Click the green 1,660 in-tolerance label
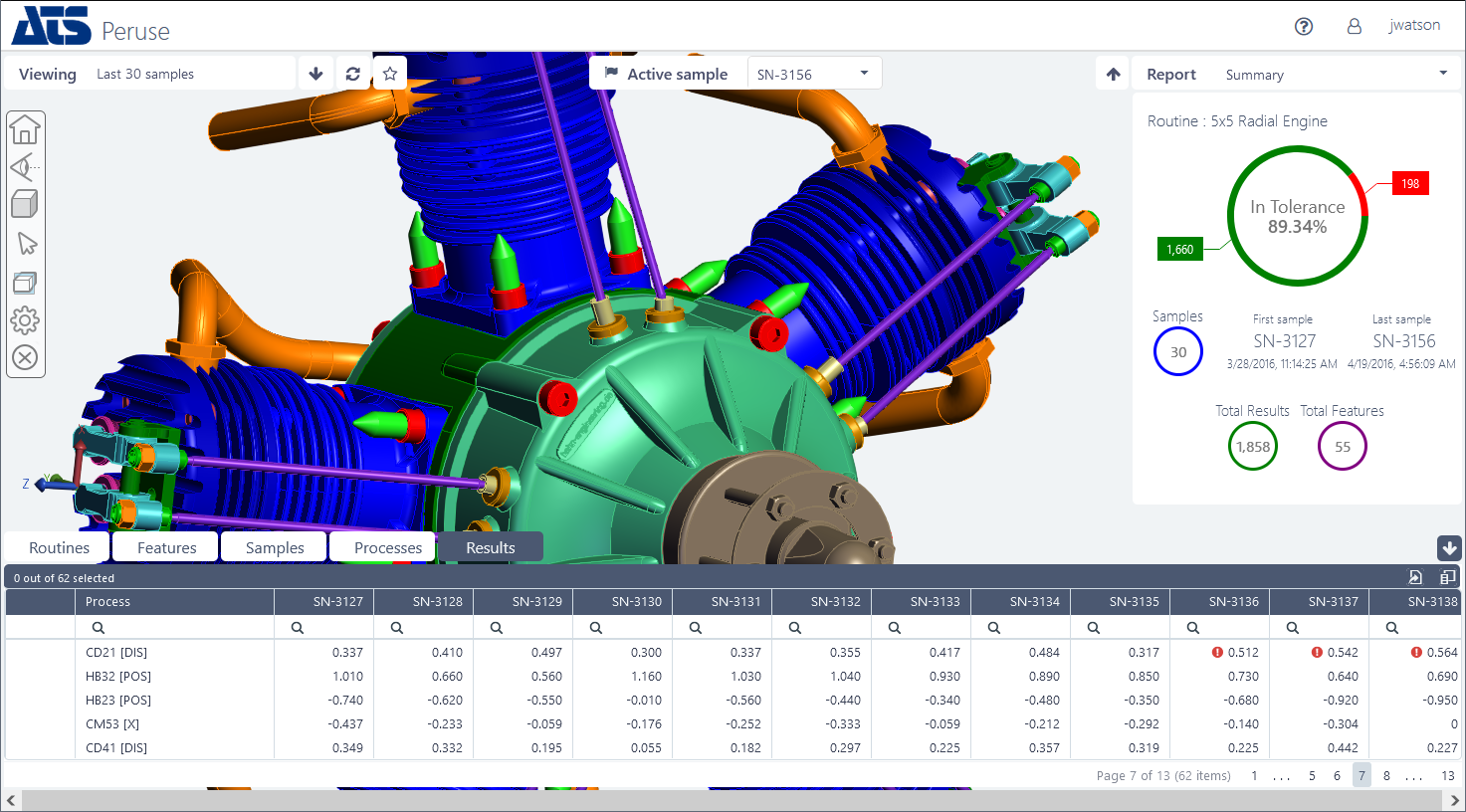This screenshot has width=1466, height=812. coord(1179,249)
